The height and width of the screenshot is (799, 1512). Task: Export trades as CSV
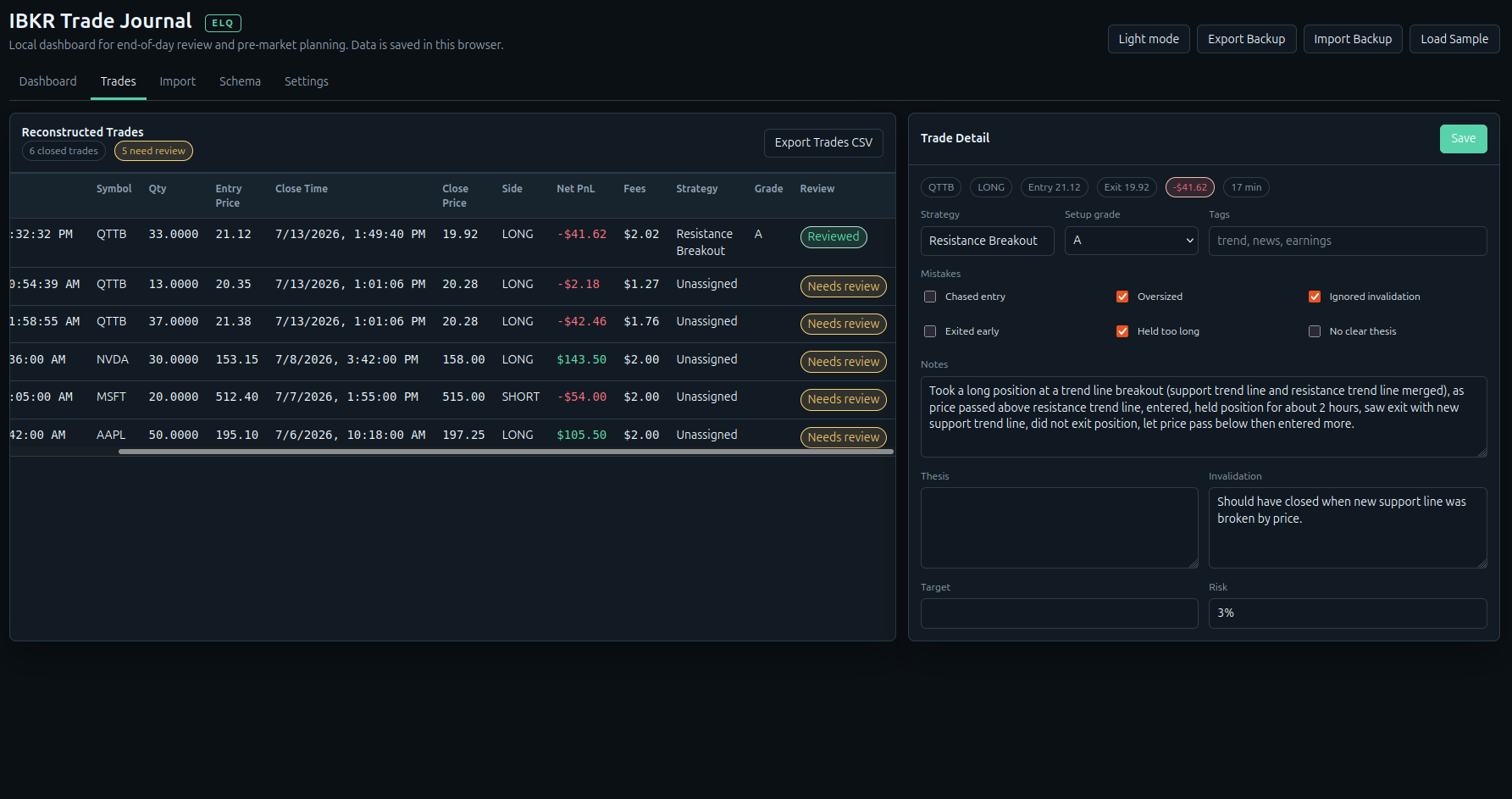[823, 142]
